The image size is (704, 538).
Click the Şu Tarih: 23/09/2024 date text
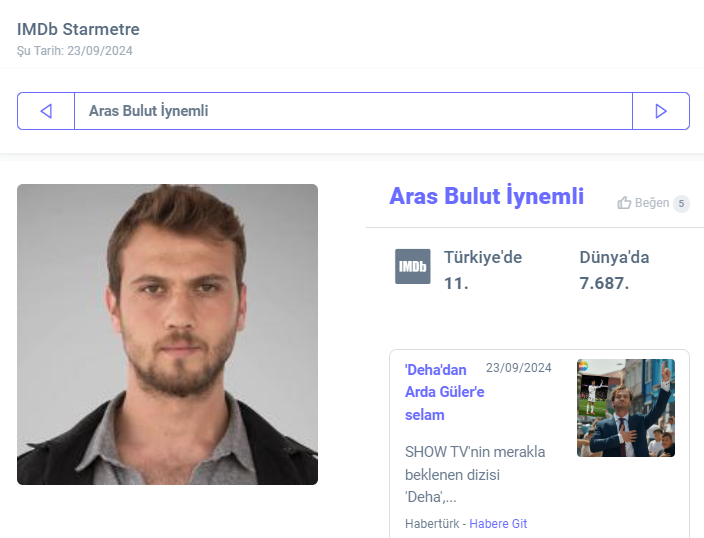[75, 51]
